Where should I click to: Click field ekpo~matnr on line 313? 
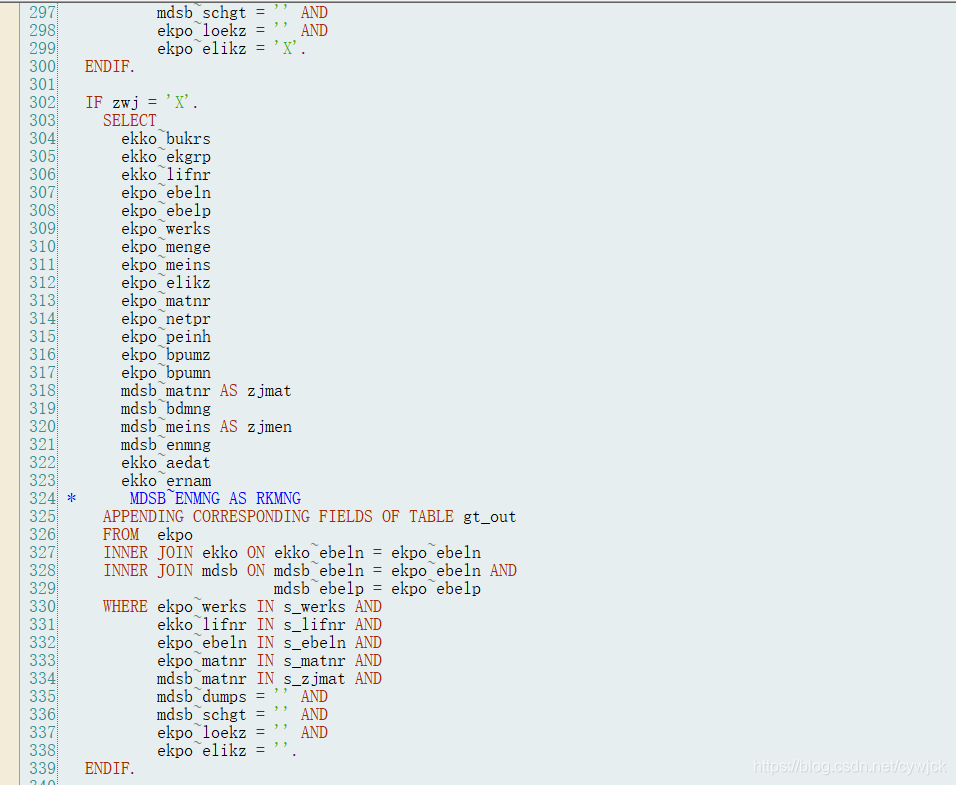(x=166, y=300)
